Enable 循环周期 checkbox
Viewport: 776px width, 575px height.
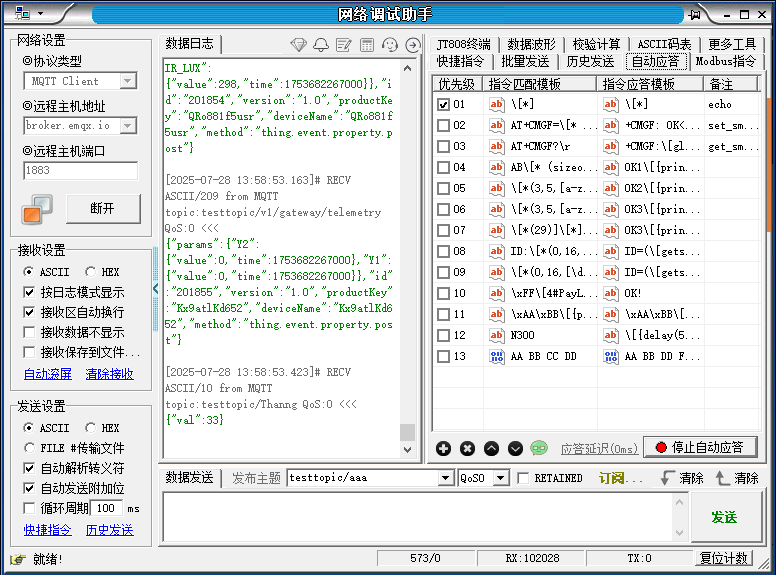[x=29, y=508]
